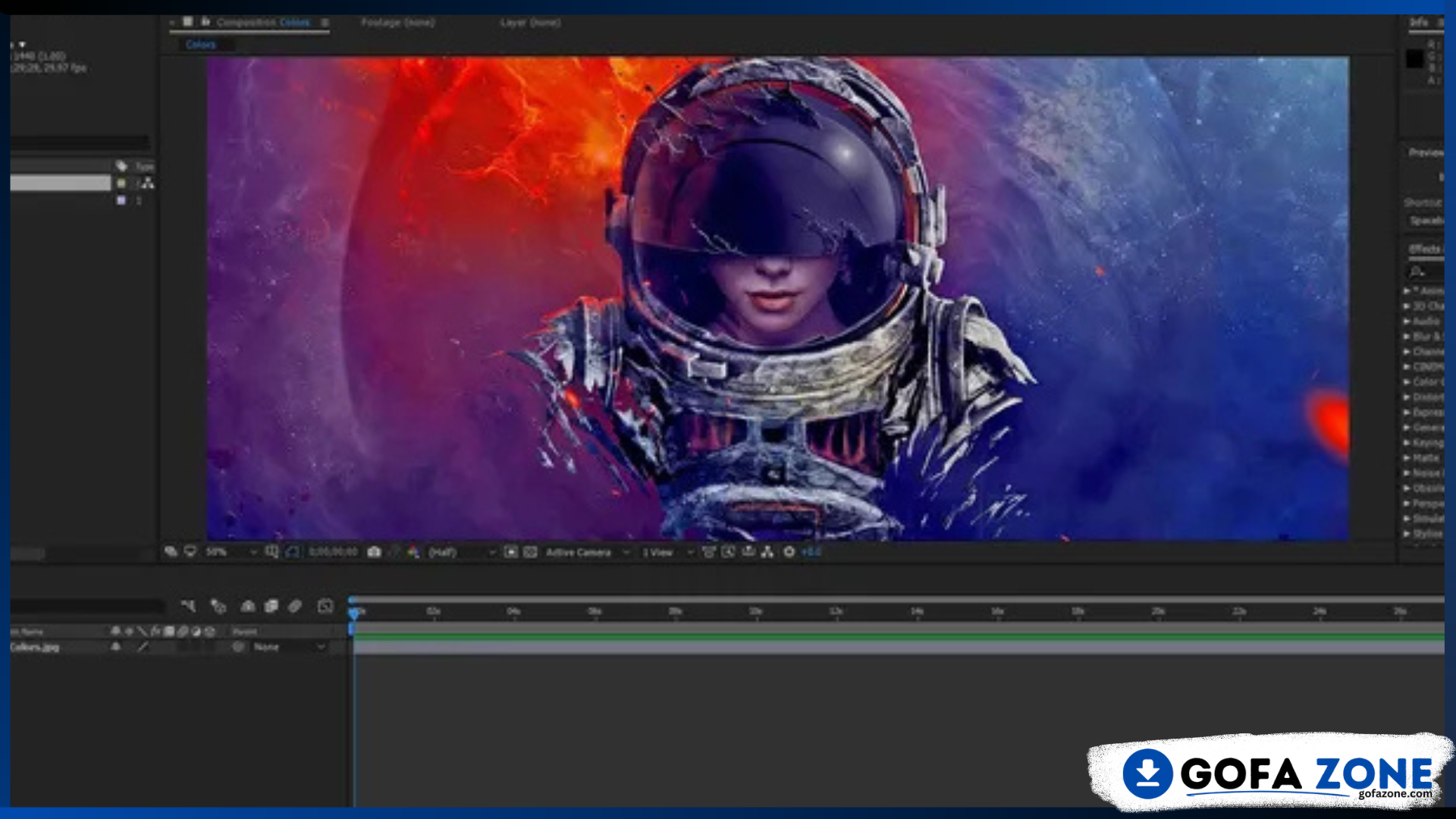Click the shy switch column header icon

click(x=115, y=631)
